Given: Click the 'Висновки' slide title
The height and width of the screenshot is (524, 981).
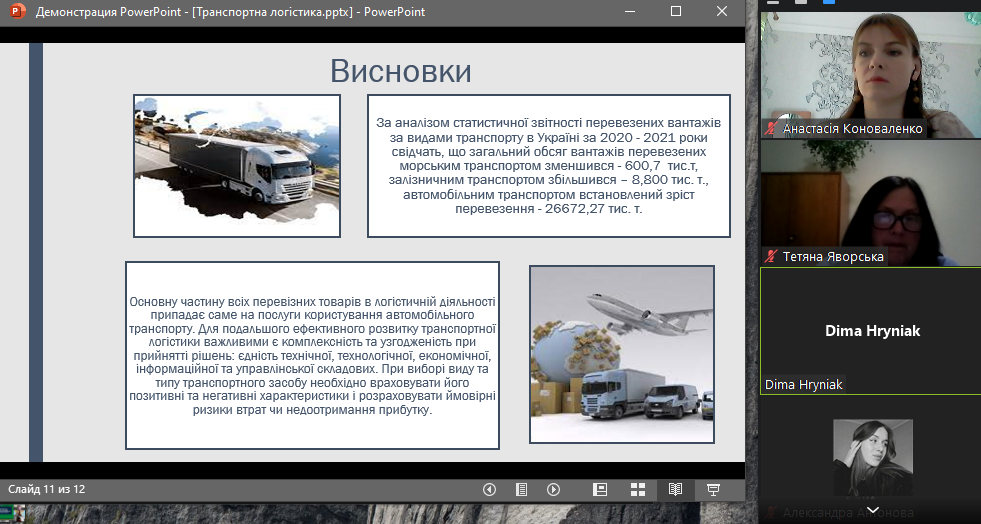Looking at the screenshot, I should (x=400, y=72).
